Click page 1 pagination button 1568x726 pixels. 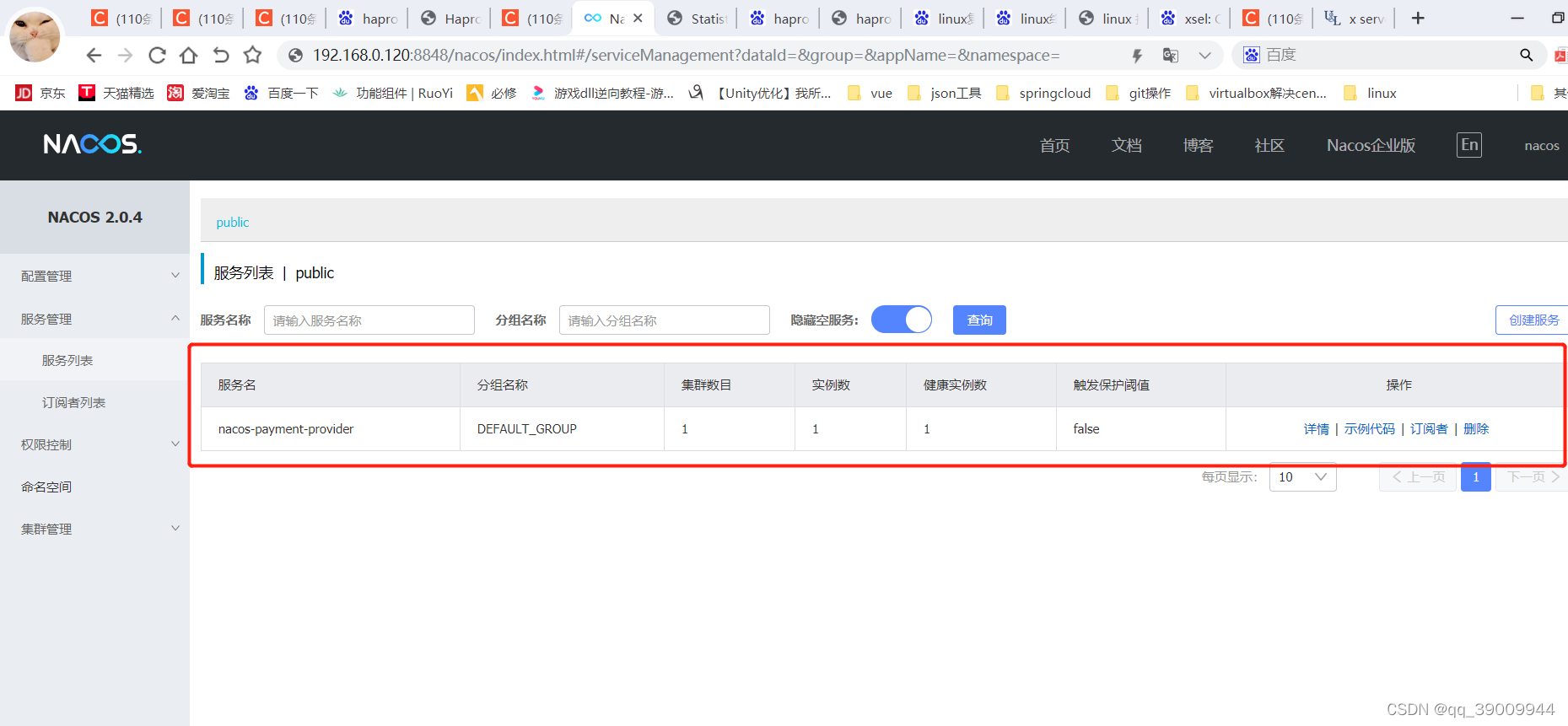click(1475, 477)
